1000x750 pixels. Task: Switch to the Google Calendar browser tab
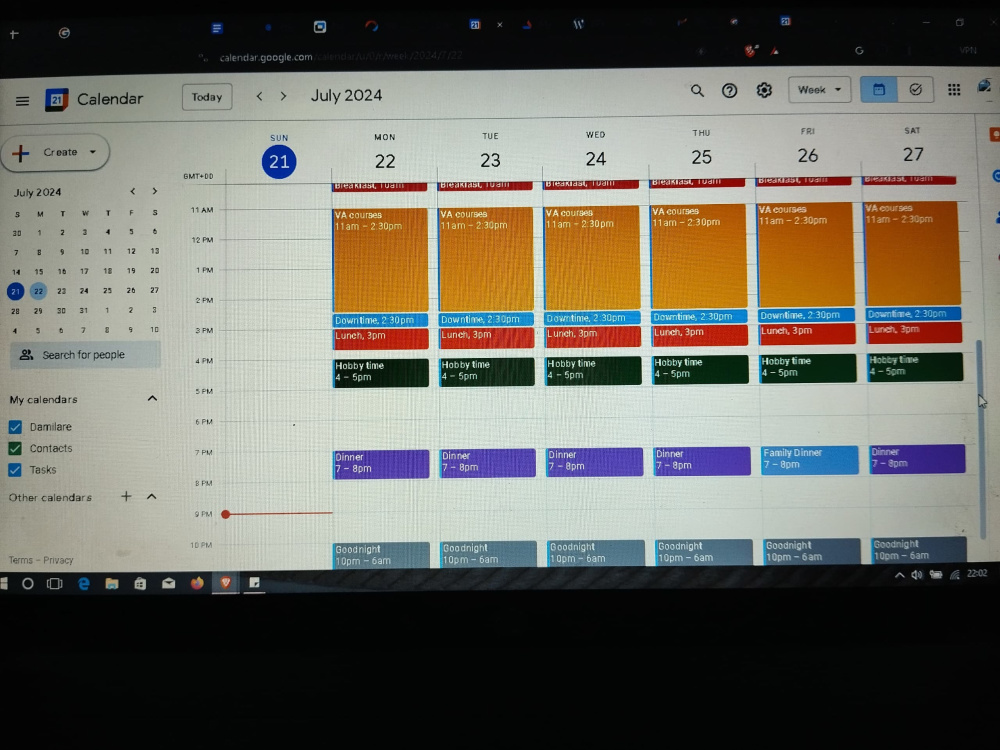(474, 25)
